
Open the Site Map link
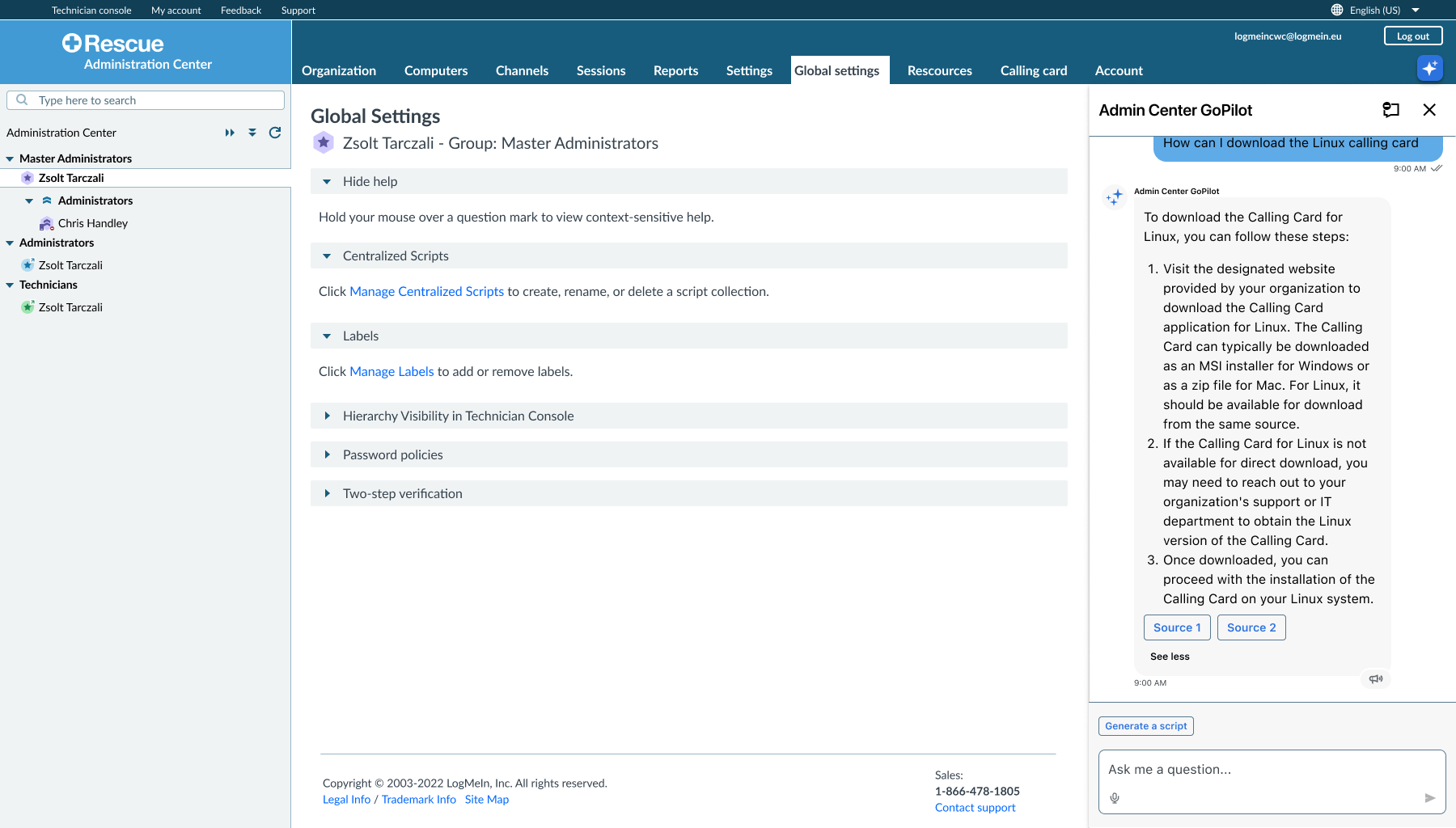pyautogui.click(x=487, y=799)
